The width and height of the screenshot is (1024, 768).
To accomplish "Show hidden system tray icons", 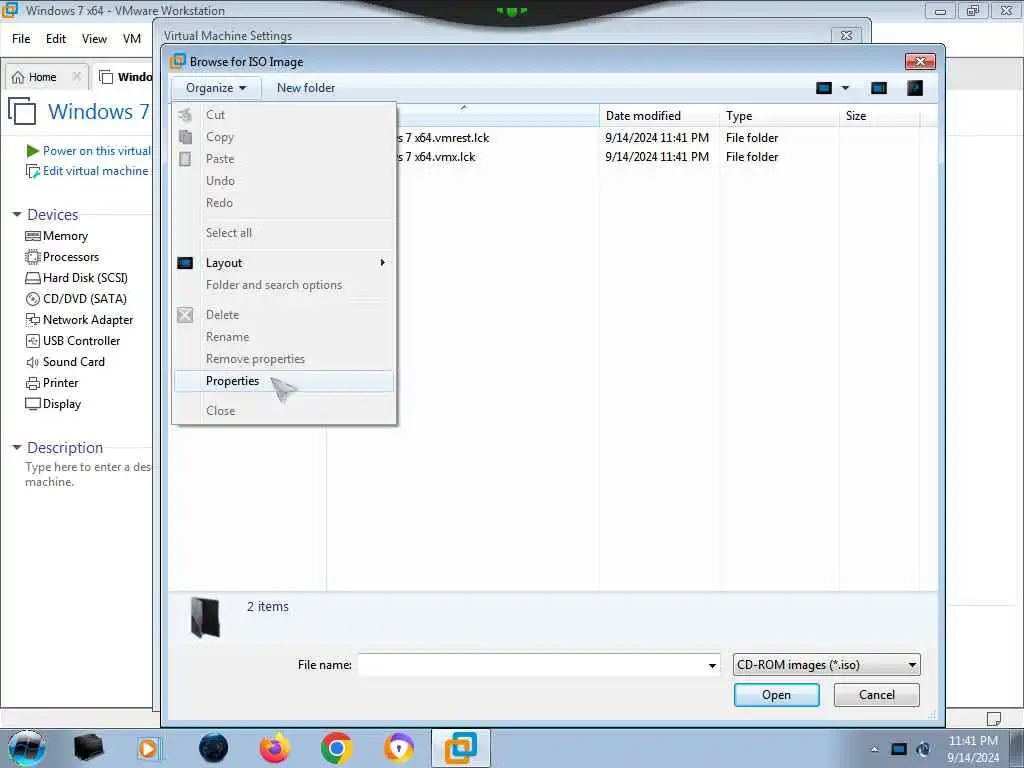I will coord(874,750).
